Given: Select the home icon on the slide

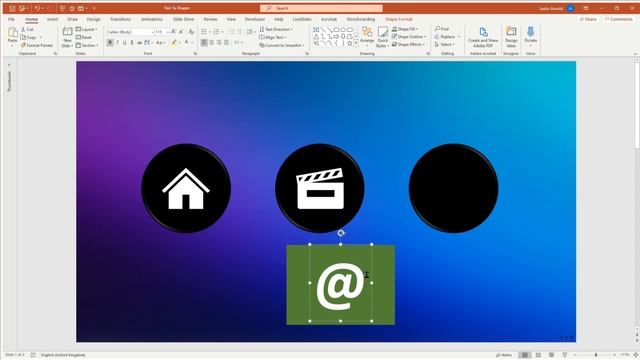Looking at the screenshot, I should (x=186, y=189).
